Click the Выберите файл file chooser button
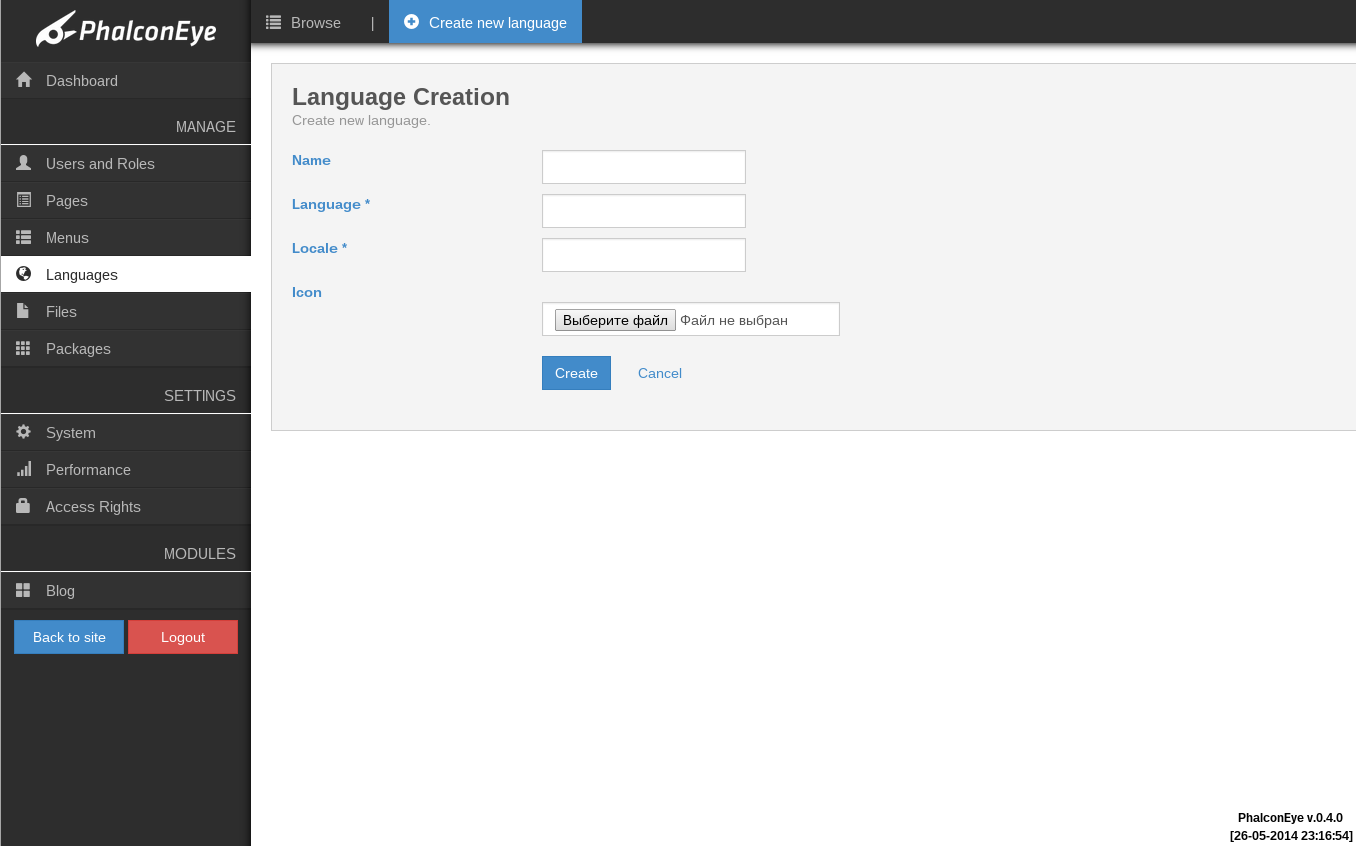This screenshot has height=846, width=1356. 615,320
